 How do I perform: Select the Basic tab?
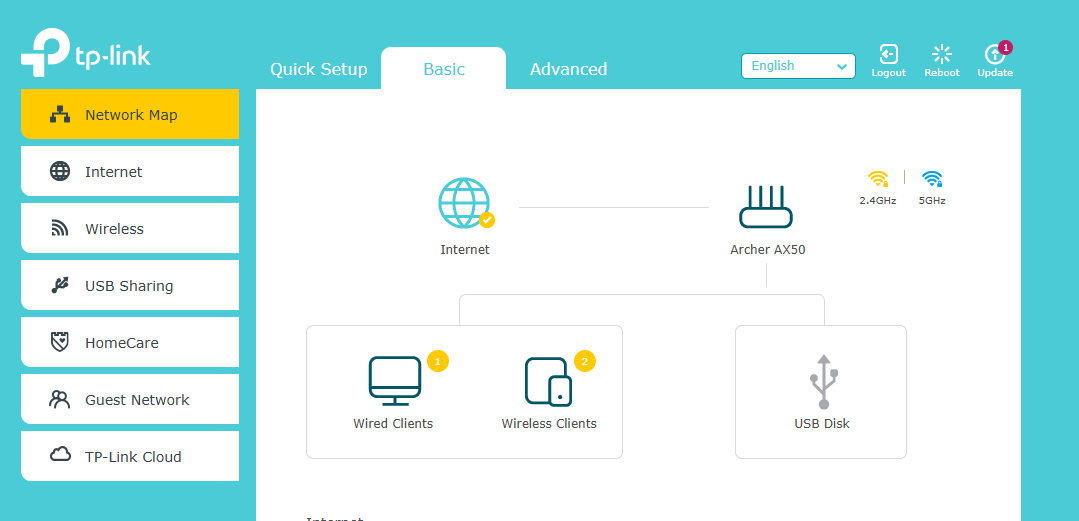[x=444, y=69]
